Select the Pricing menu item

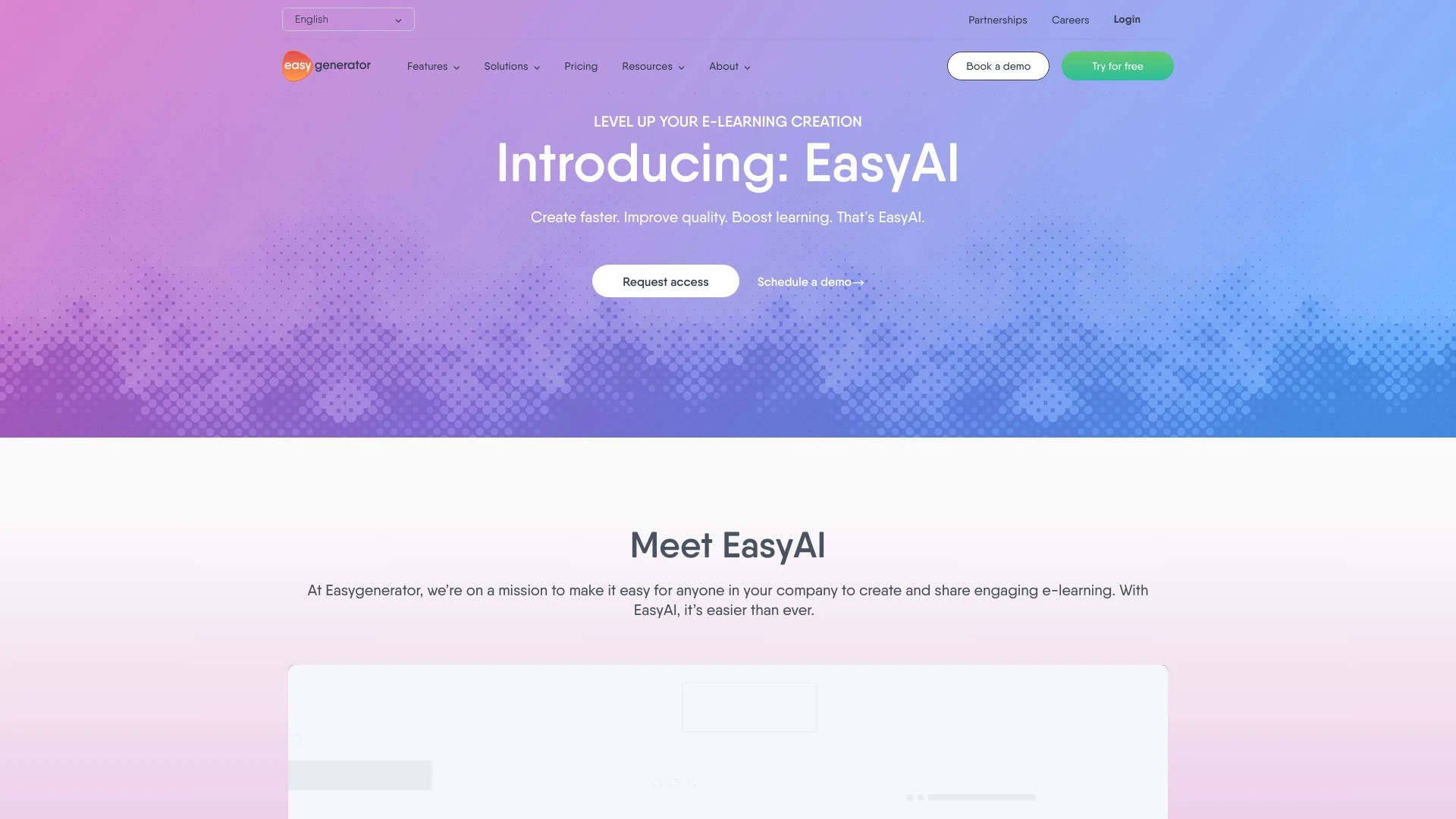tap(581, 65)
